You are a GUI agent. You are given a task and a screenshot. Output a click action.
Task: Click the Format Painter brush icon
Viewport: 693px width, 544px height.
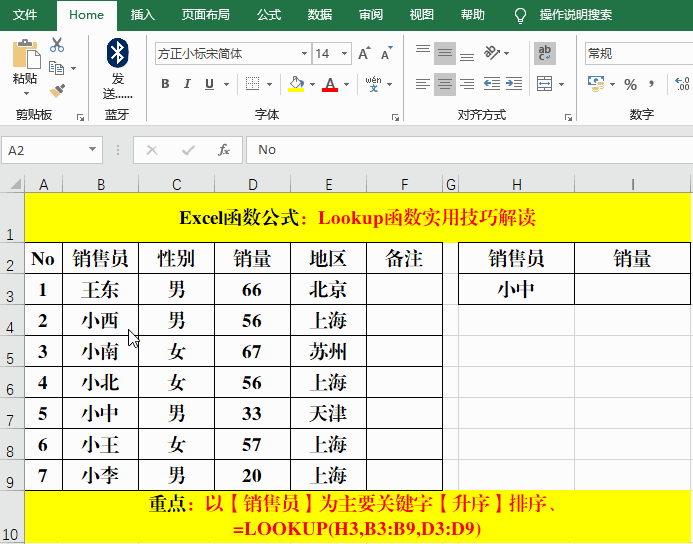pyautogui.click(x=57, y=90)
